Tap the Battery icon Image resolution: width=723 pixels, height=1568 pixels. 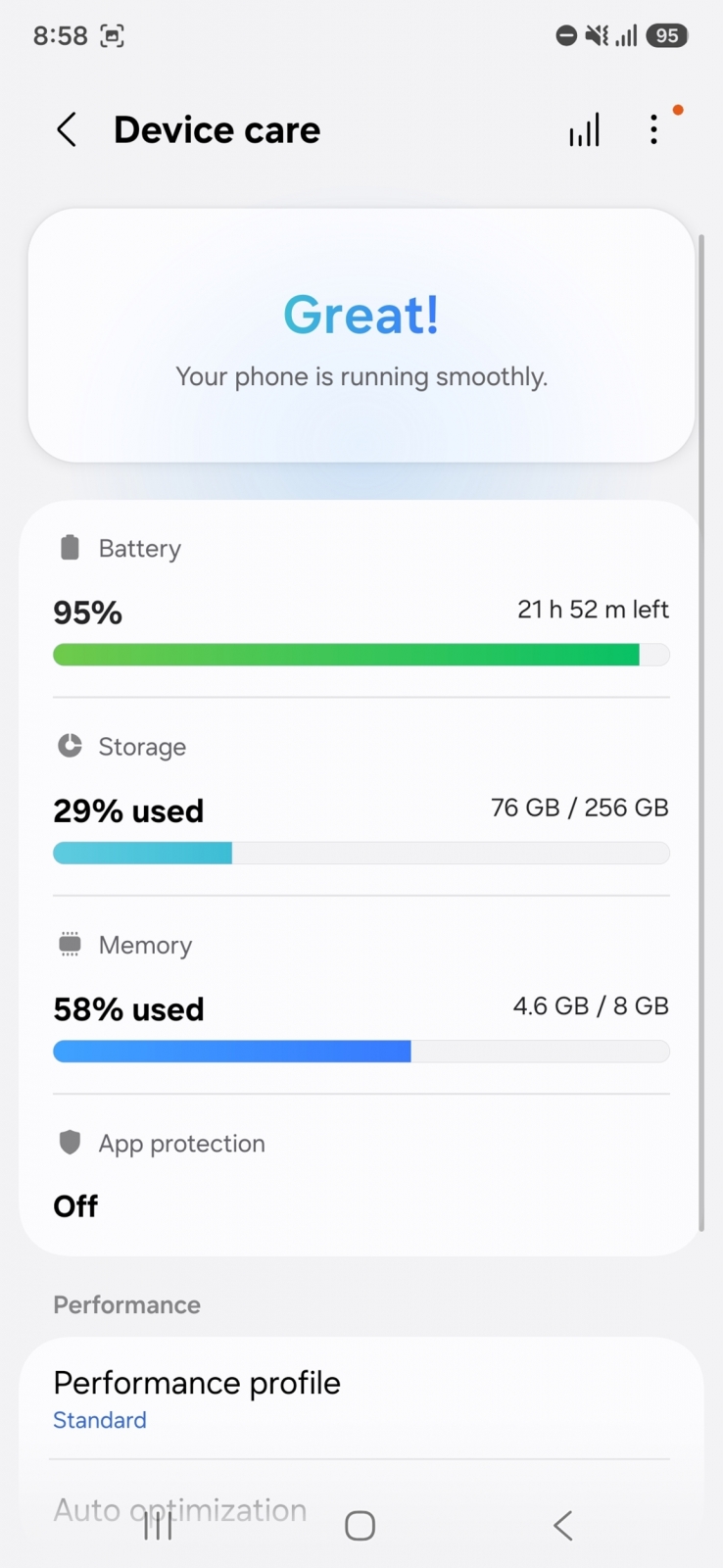coord(70,548)
